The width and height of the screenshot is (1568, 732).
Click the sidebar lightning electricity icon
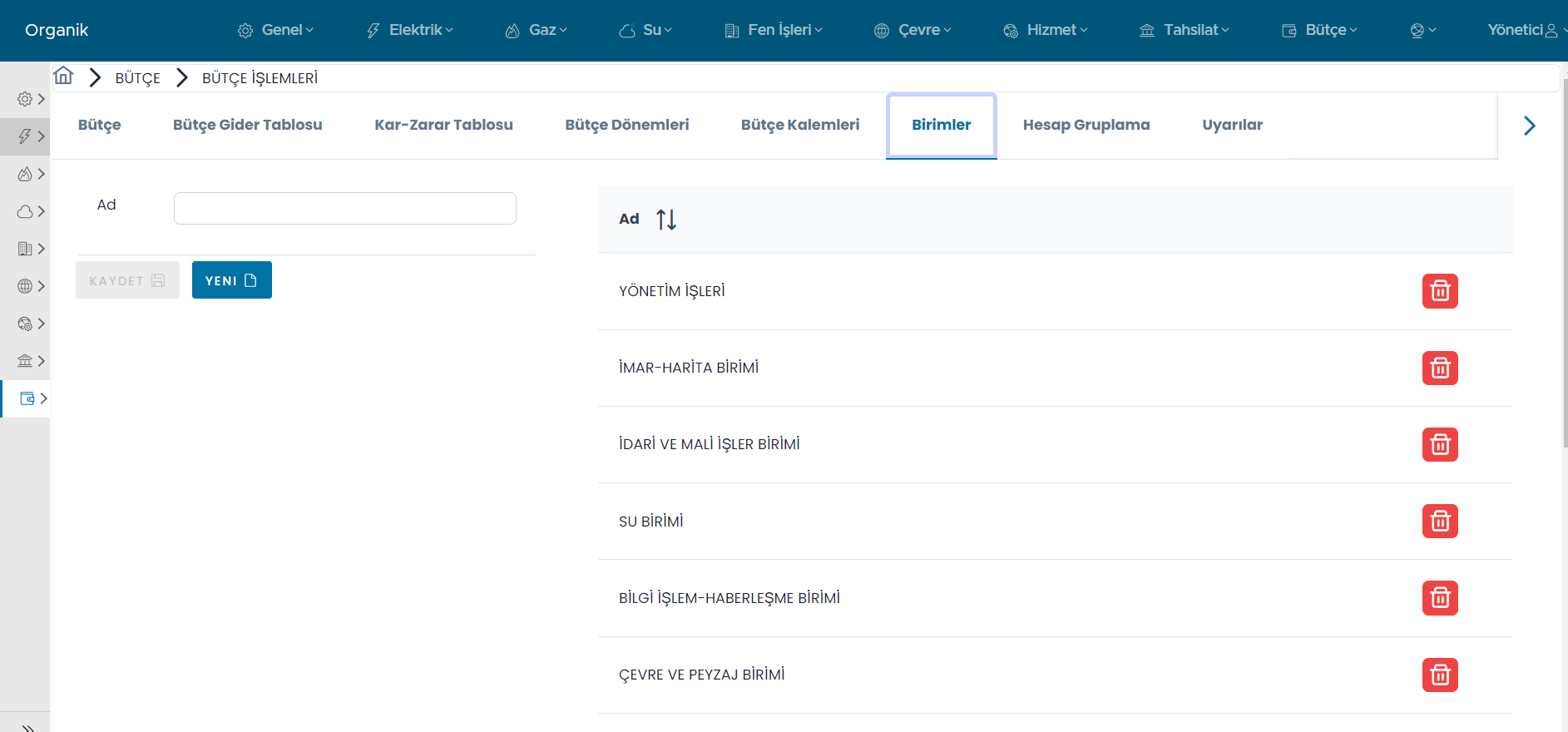tap(25, 136)
